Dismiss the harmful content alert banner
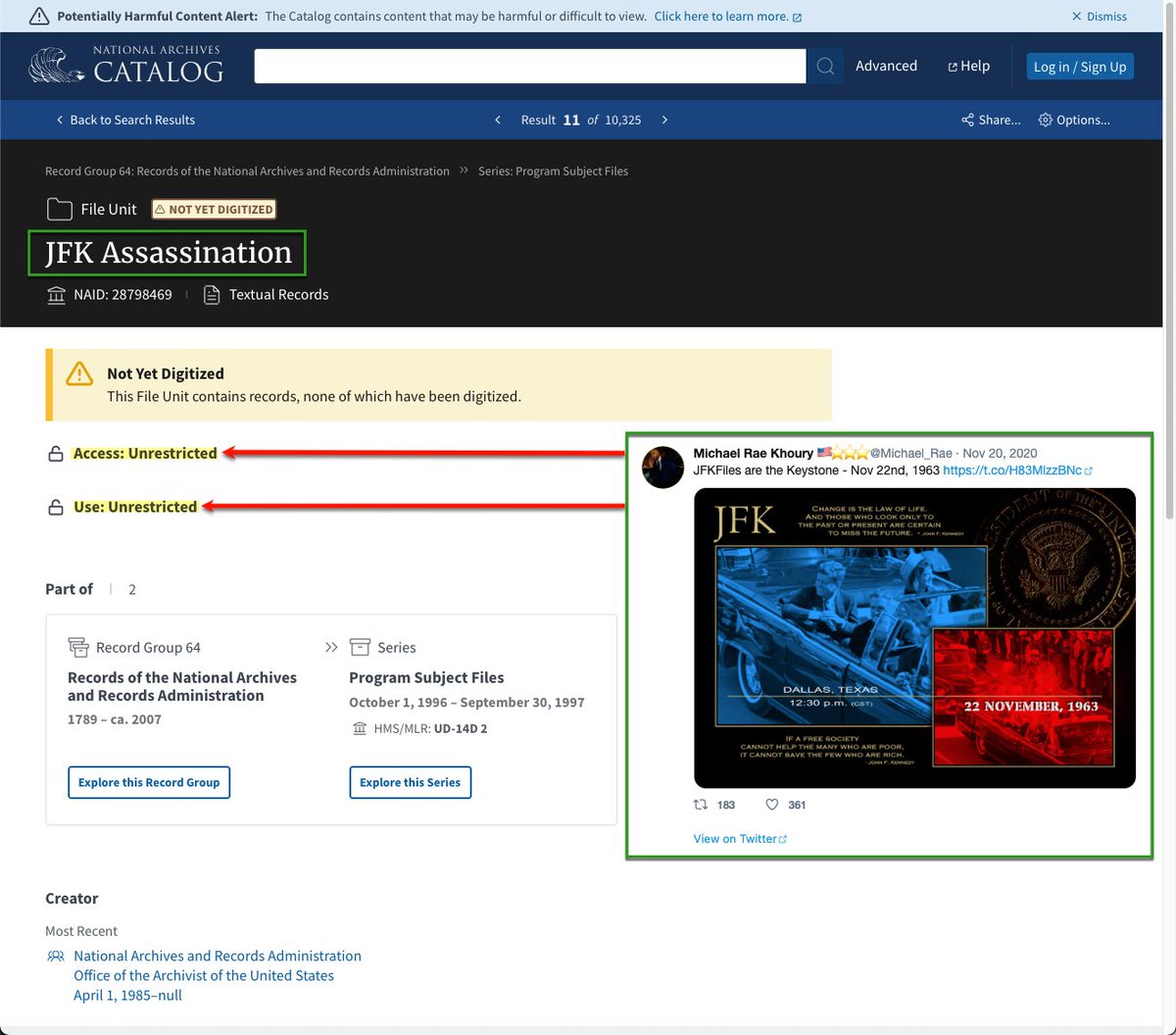The width and height of the screenshot is (1176, 1035). pyautogui.click(x=1100, y=16)
